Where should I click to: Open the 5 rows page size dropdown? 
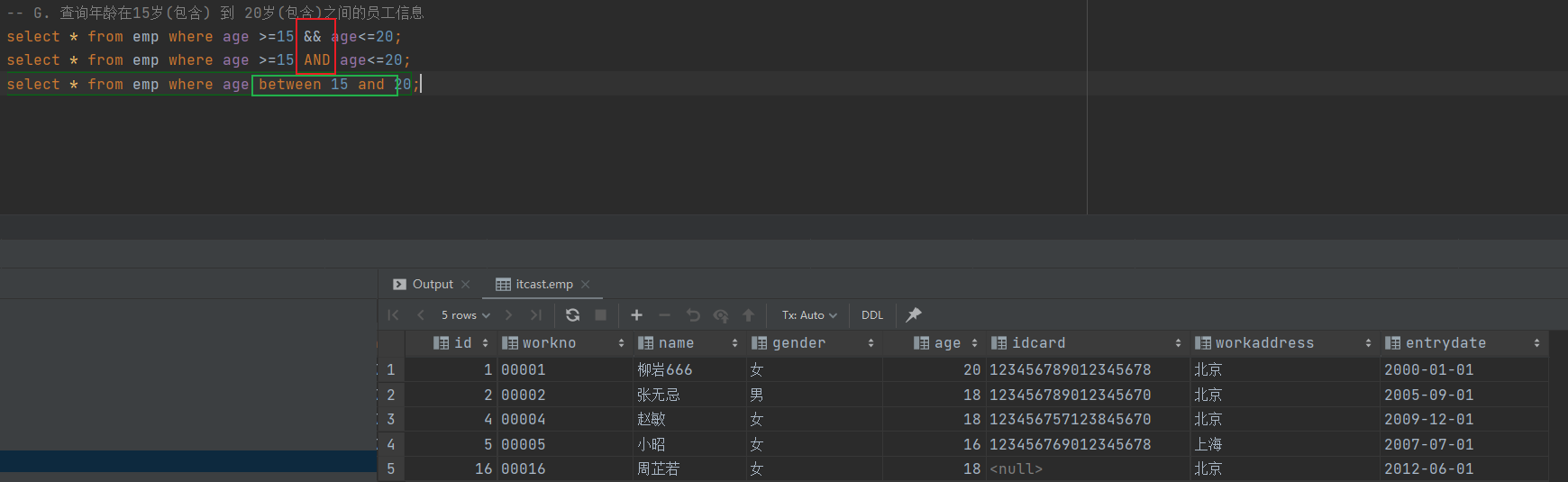(x=466, y=315)
